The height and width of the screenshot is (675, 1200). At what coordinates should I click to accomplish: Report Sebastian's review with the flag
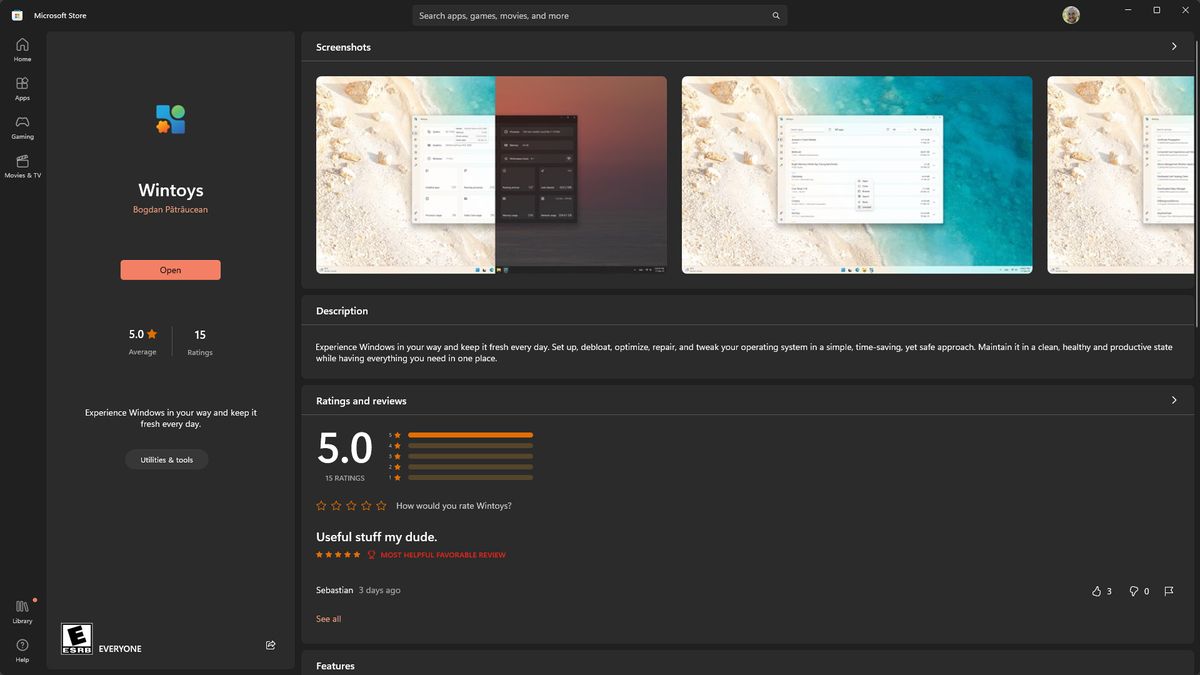1168,591
